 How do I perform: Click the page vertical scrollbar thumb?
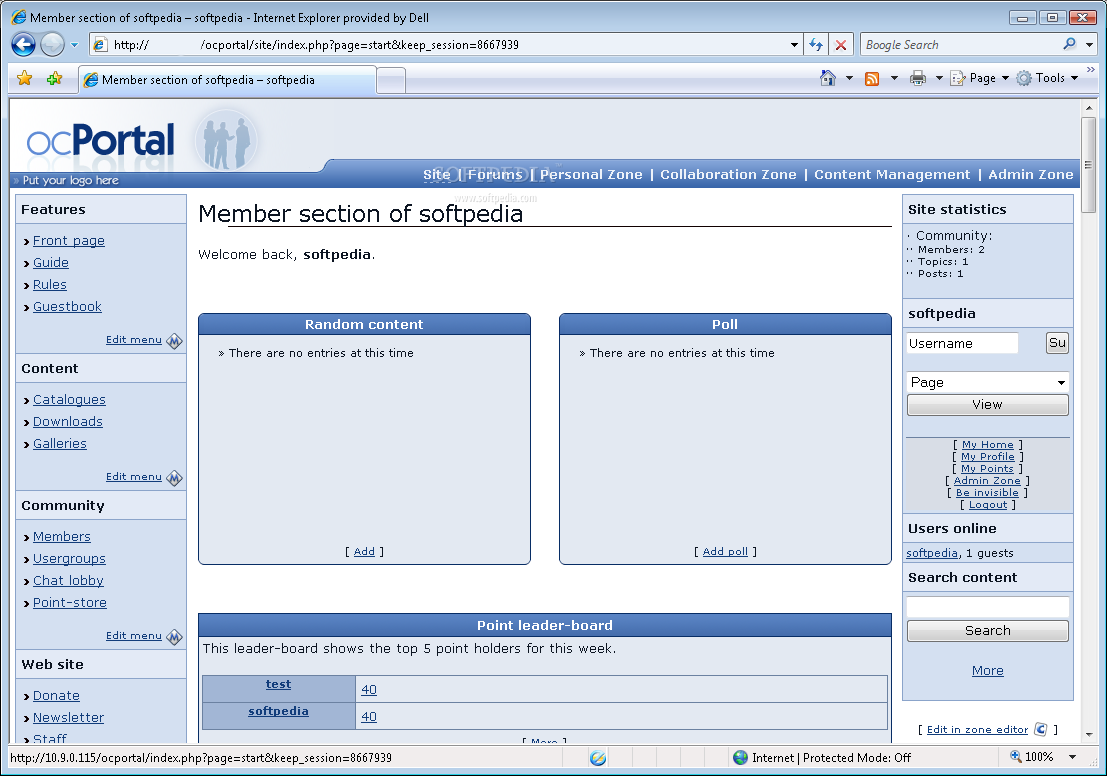[1088, 164]
